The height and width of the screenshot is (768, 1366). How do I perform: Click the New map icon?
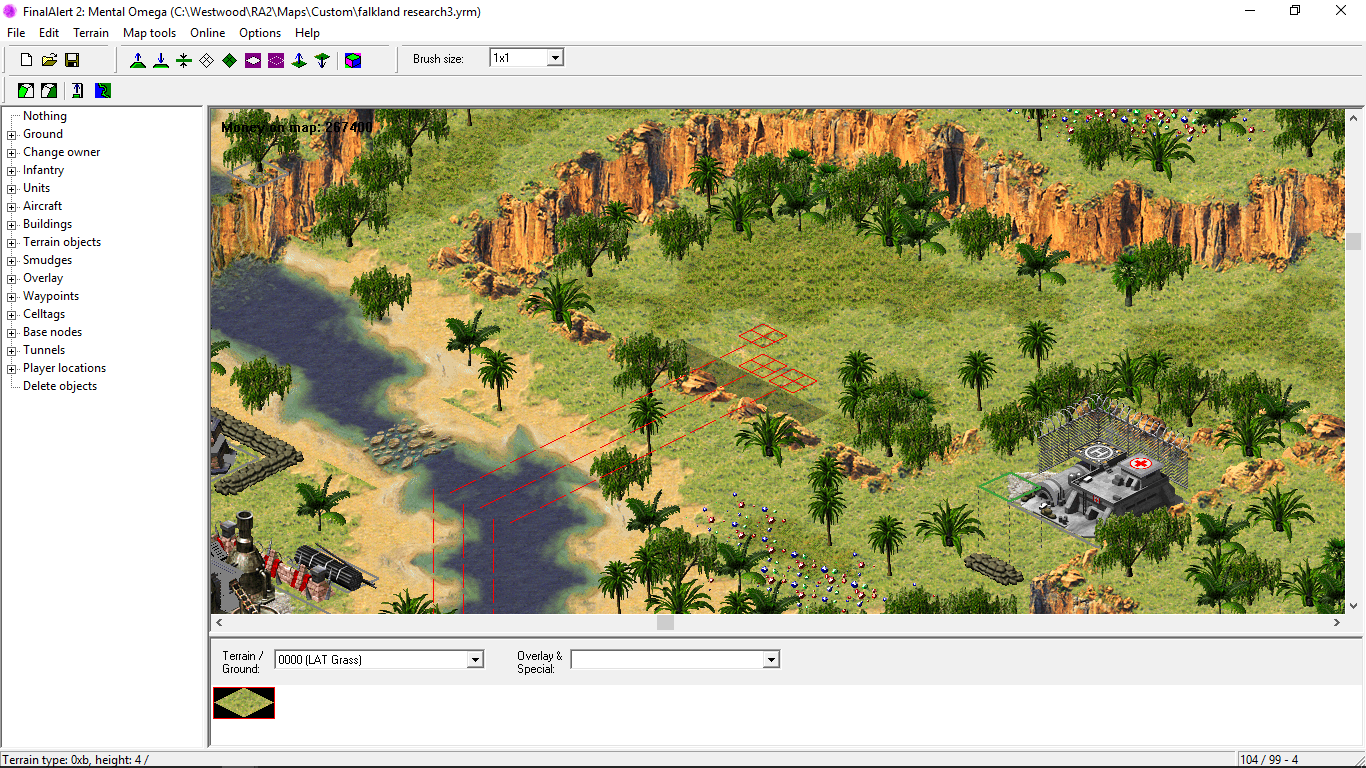point(27,60)
